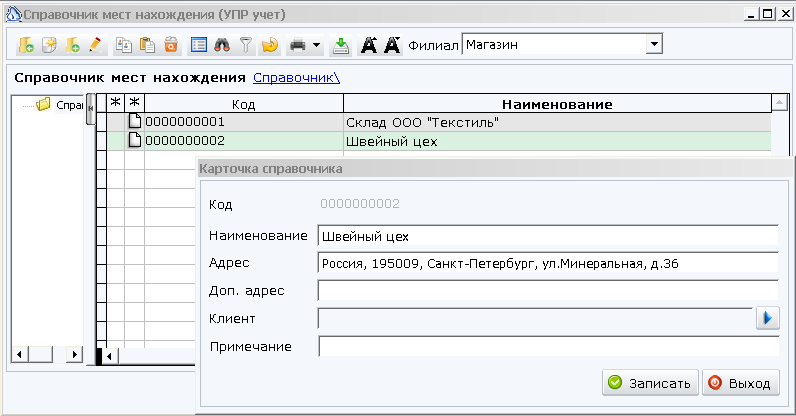Screen dimensions: 796x416
Task: Click the paste clipboard toolbar icon
Action: (x=148, y=46)
